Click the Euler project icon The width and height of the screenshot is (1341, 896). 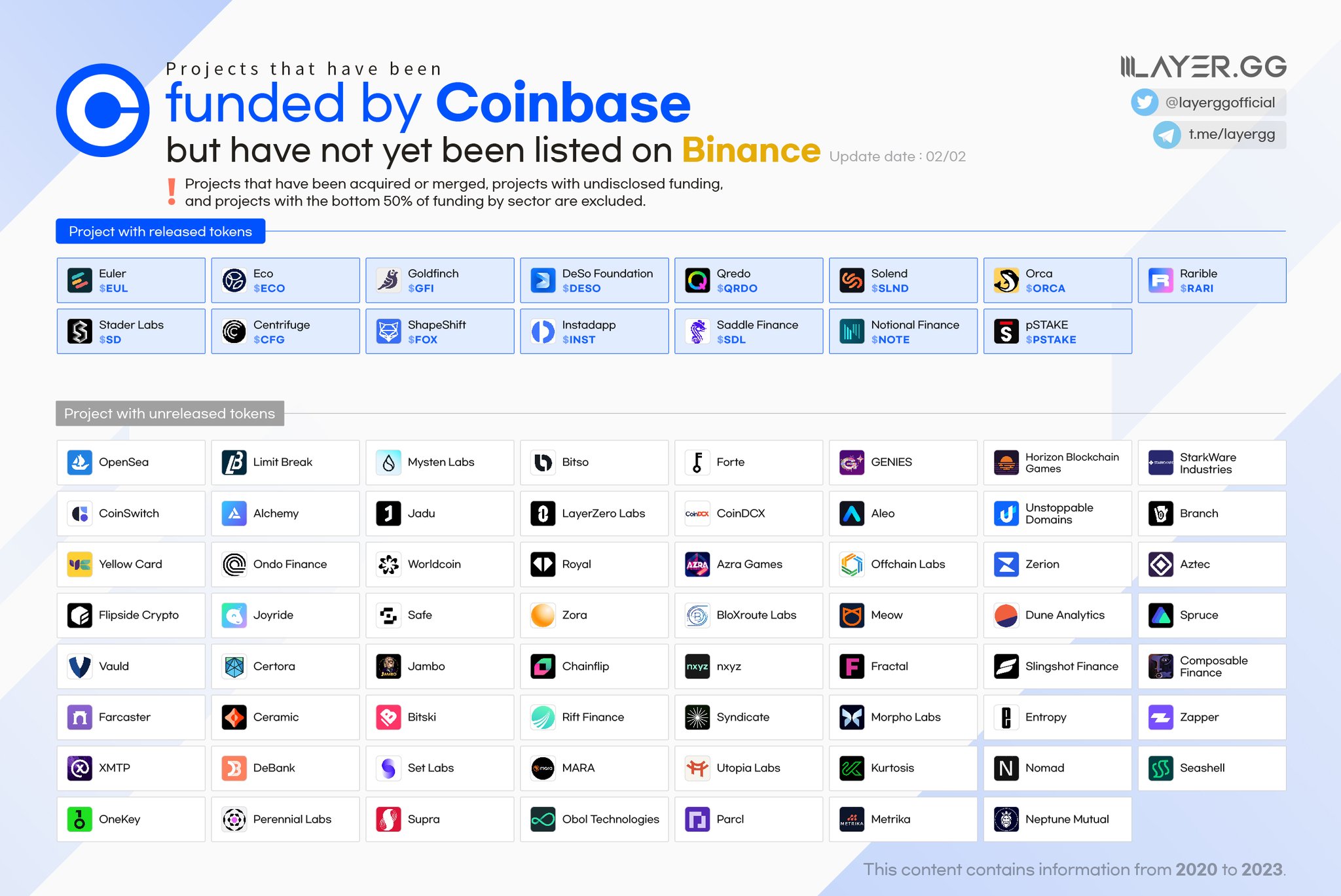(x=80, y=280)
